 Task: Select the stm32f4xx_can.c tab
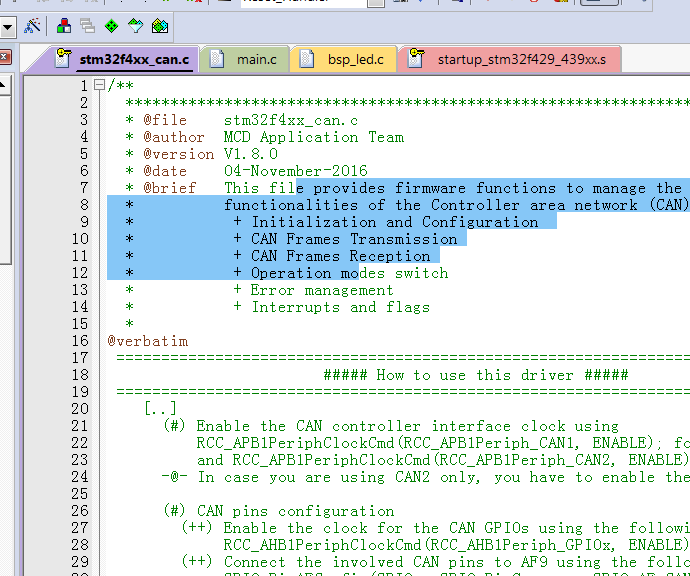point(134,59)
